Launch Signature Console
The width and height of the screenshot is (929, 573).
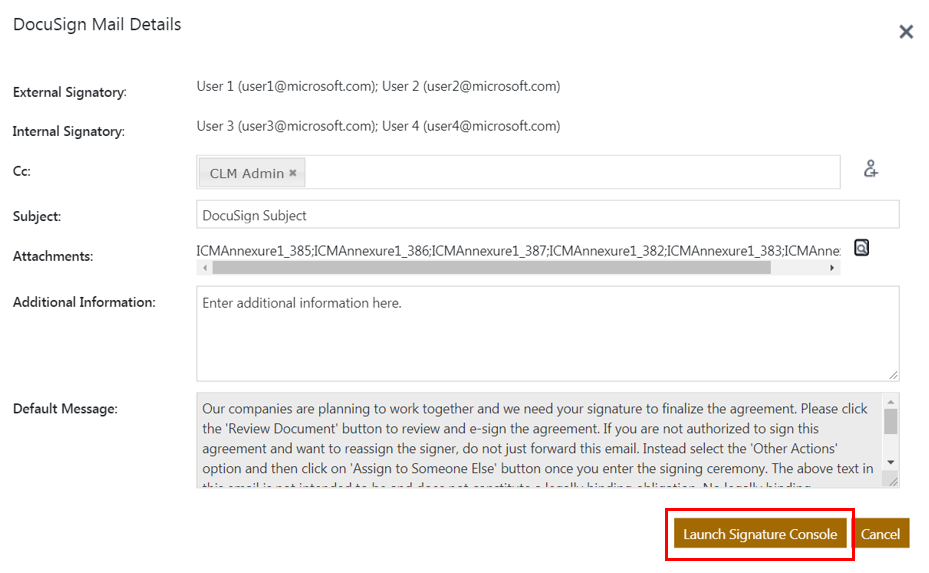[x=760, y=534]
